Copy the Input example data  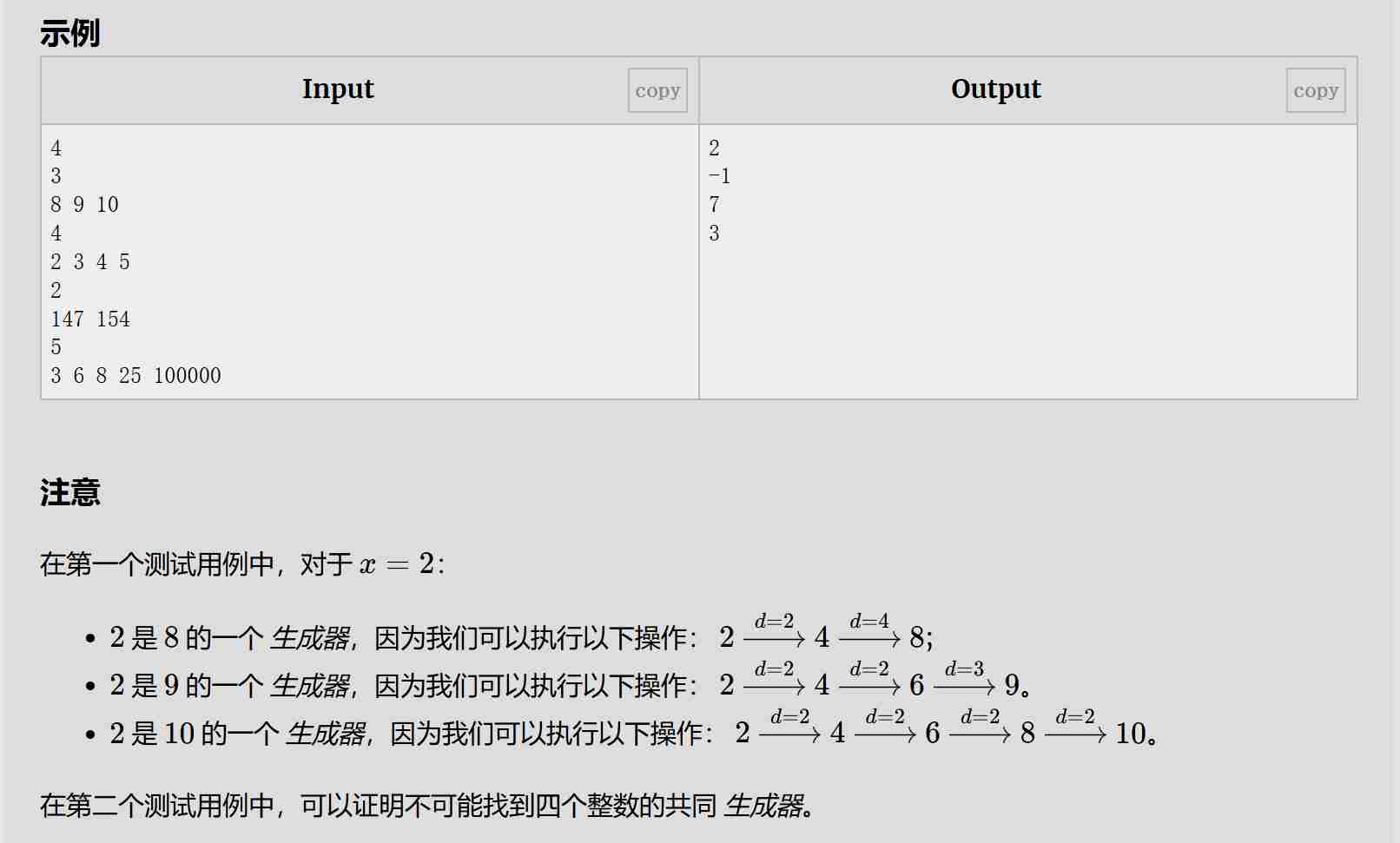[657, 90]
